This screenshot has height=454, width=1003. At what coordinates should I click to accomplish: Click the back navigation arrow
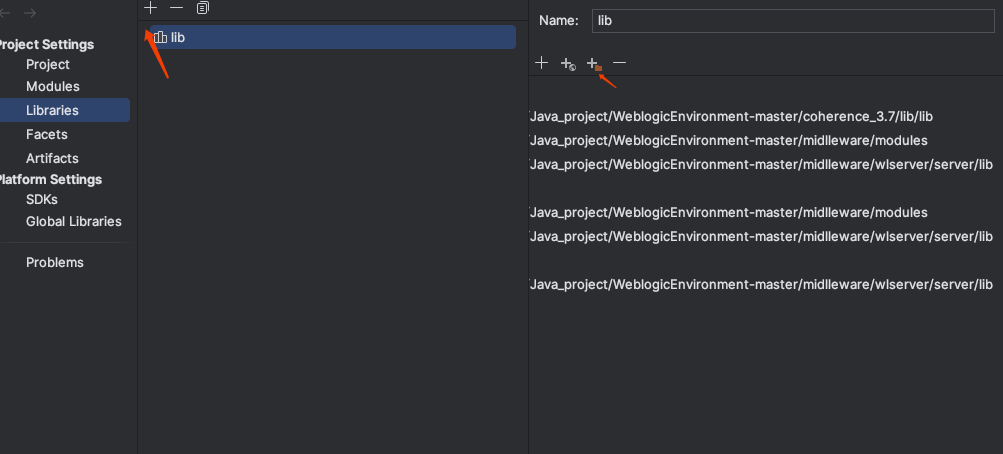pyautogui.click(x=5, y=13)
